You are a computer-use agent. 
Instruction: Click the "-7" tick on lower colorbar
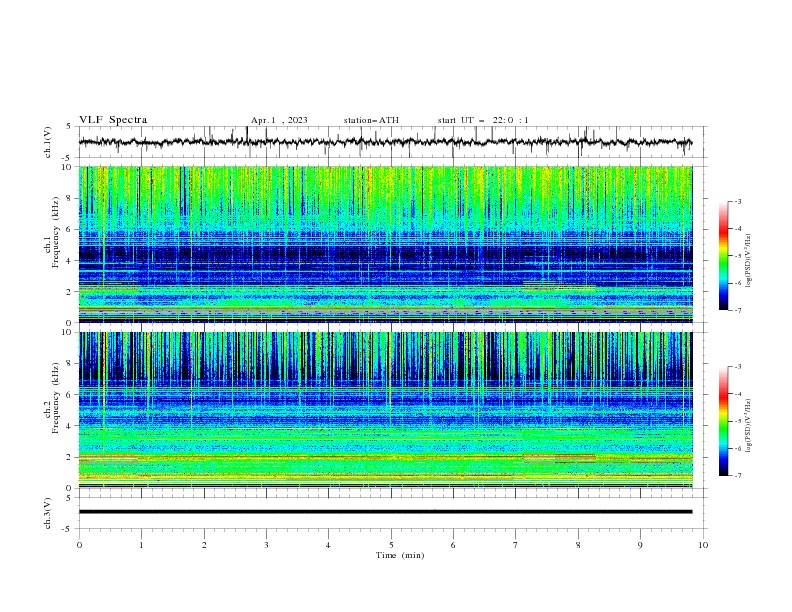pyautogui.click(x=737, y=476)
